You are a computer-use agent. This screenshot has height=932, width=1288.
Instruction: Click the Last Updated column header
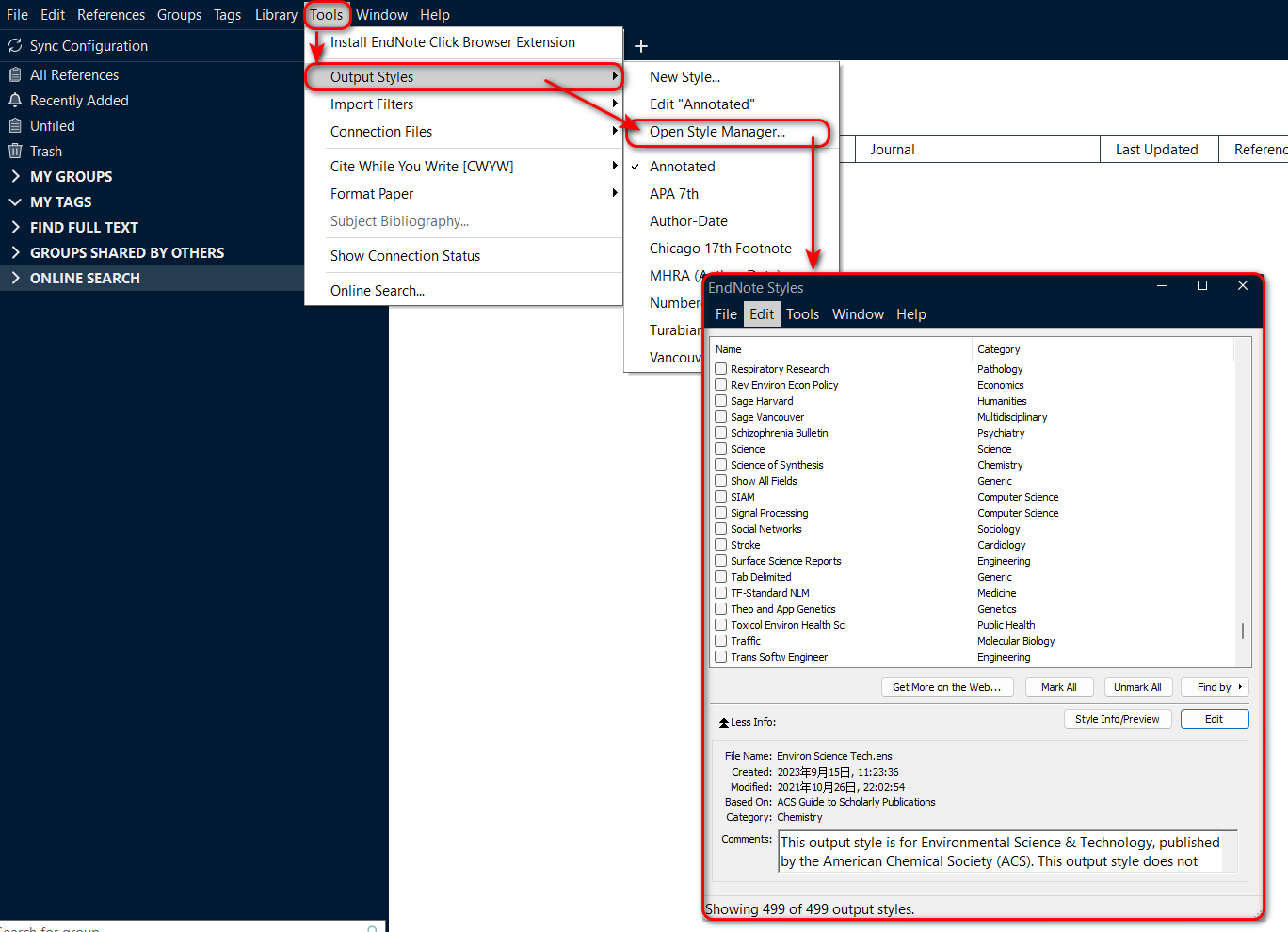point(1159,150)
